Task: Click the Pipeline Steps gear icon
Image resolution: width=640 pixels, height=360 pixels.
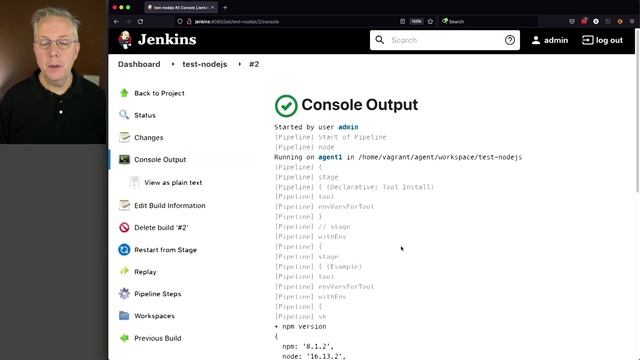Action: pos(124,293)
